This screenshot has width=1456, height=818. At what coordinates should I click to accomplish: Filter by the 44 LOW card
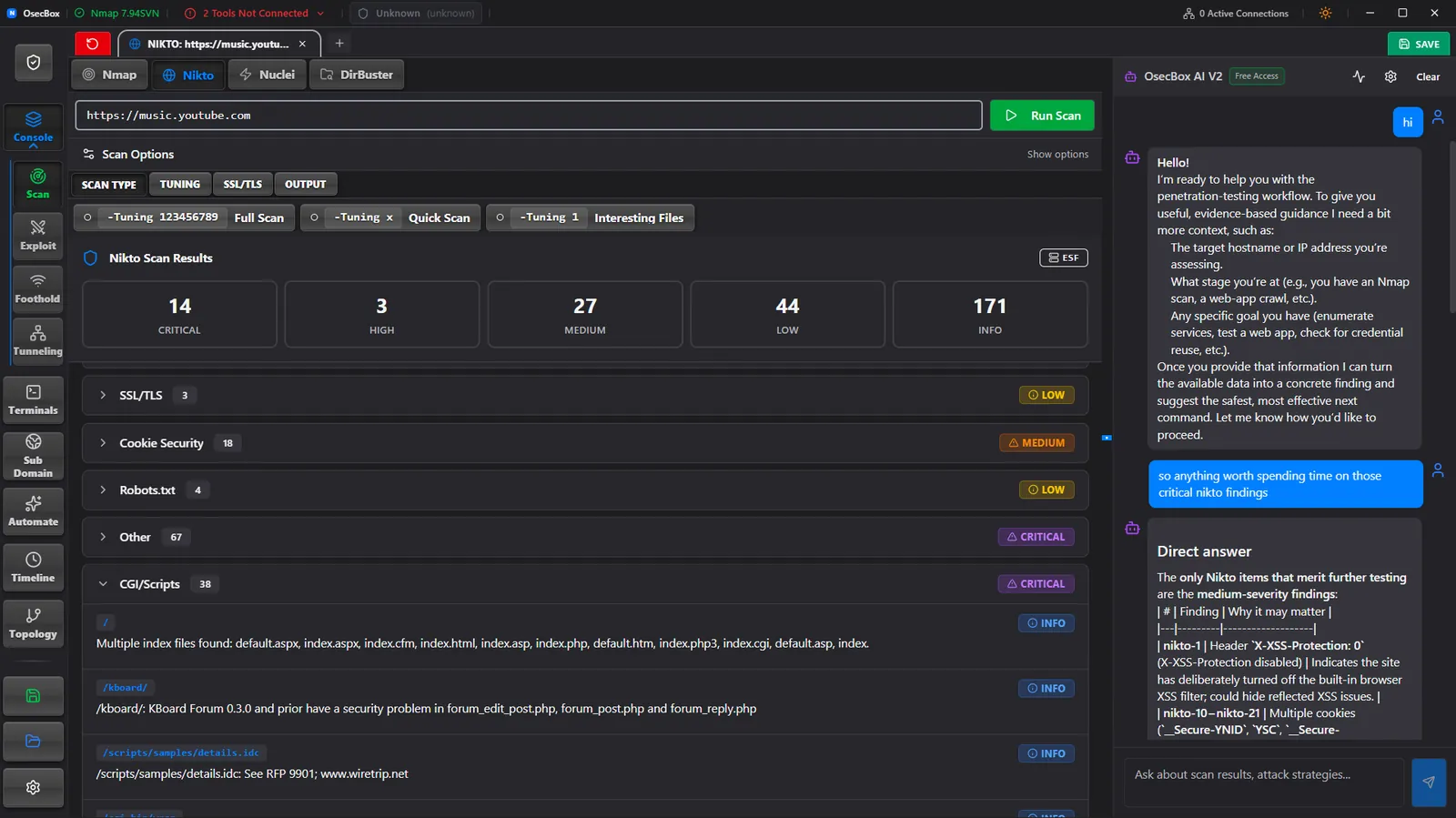[x=788, y=314]
